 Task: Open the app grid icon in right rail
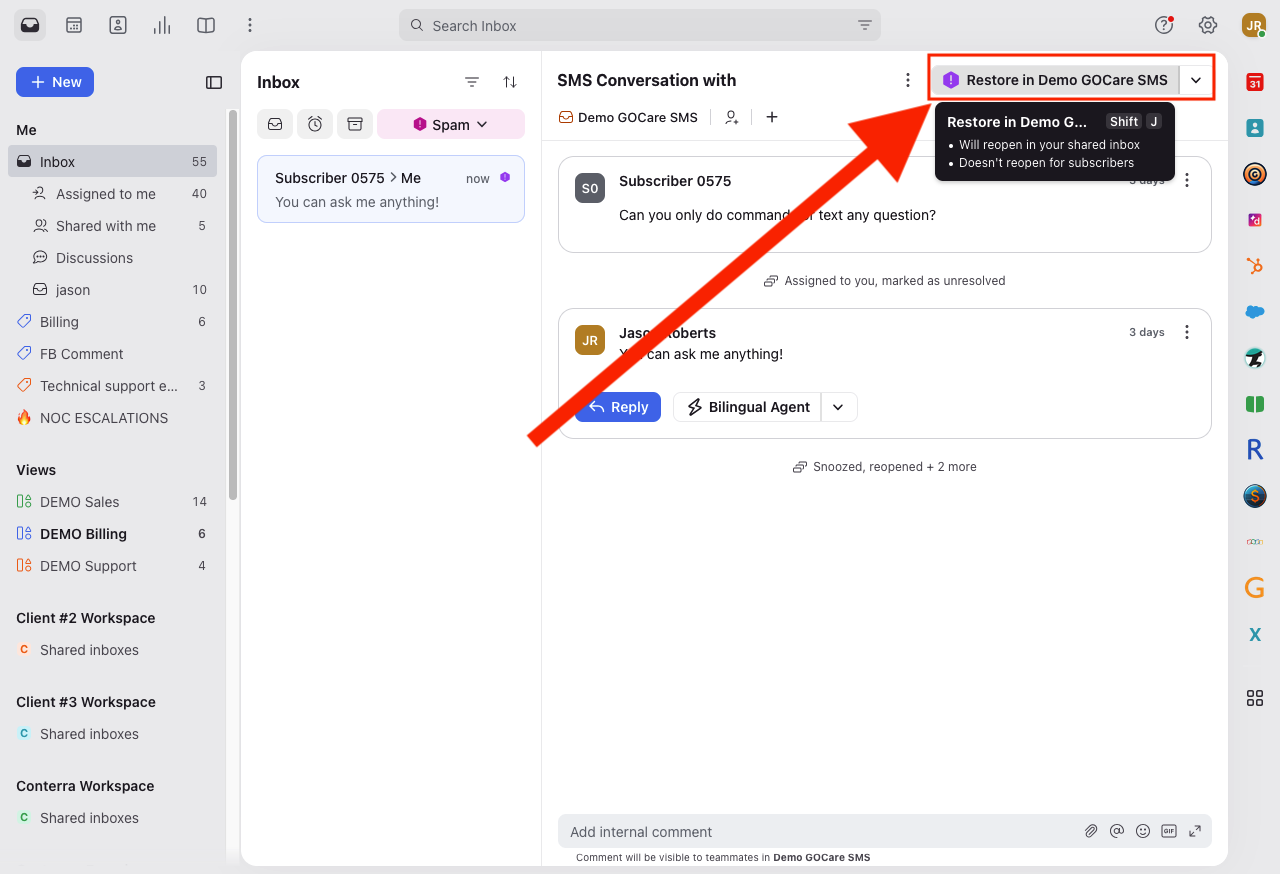[x=1254, y=698]
